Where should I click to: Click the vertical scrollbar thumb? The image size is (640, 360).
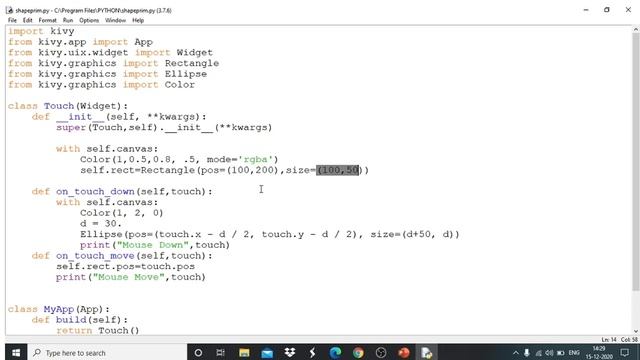coord(636,162)
